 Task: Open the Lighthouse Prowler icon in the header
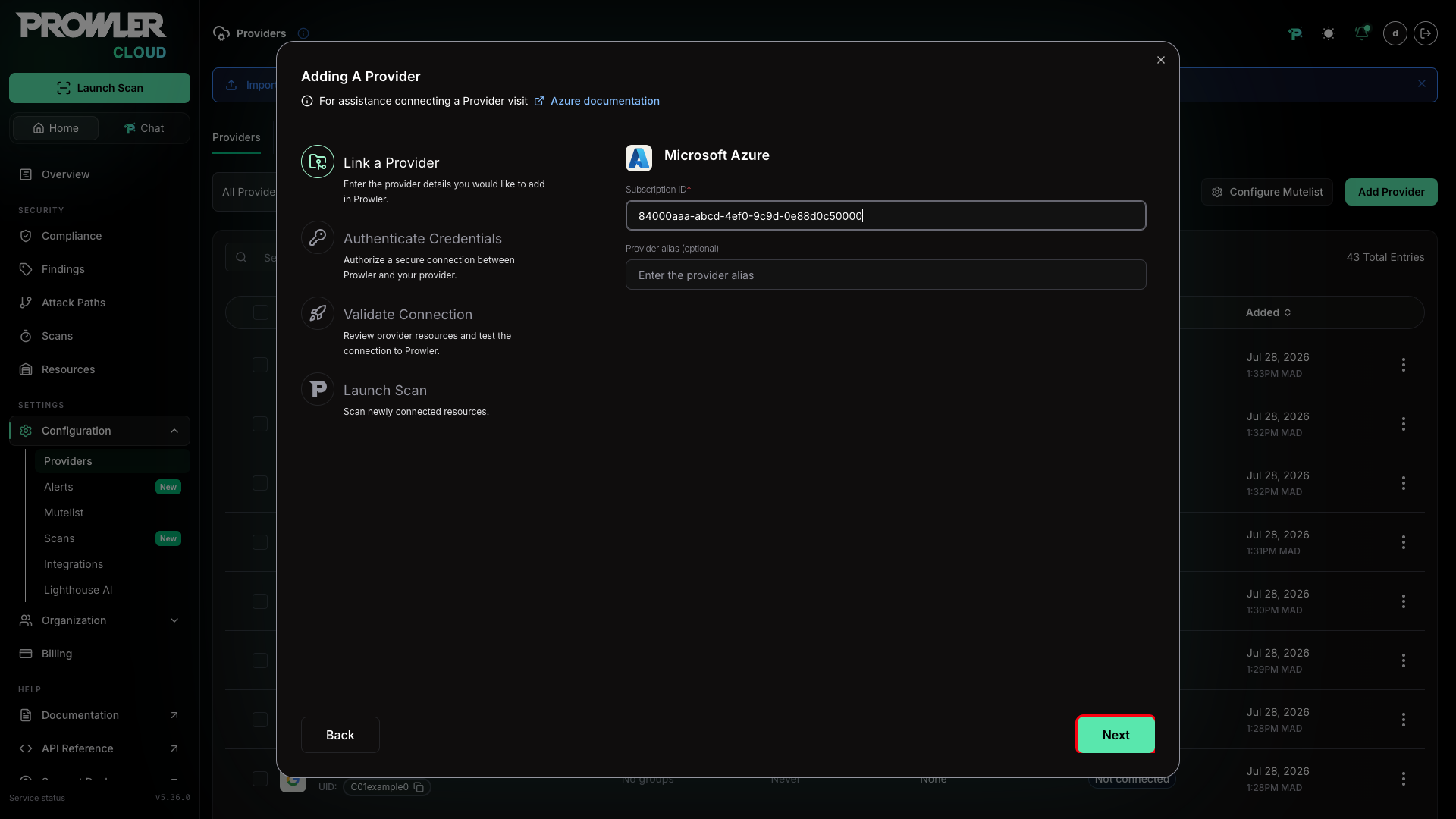(x=1295, y=33)
